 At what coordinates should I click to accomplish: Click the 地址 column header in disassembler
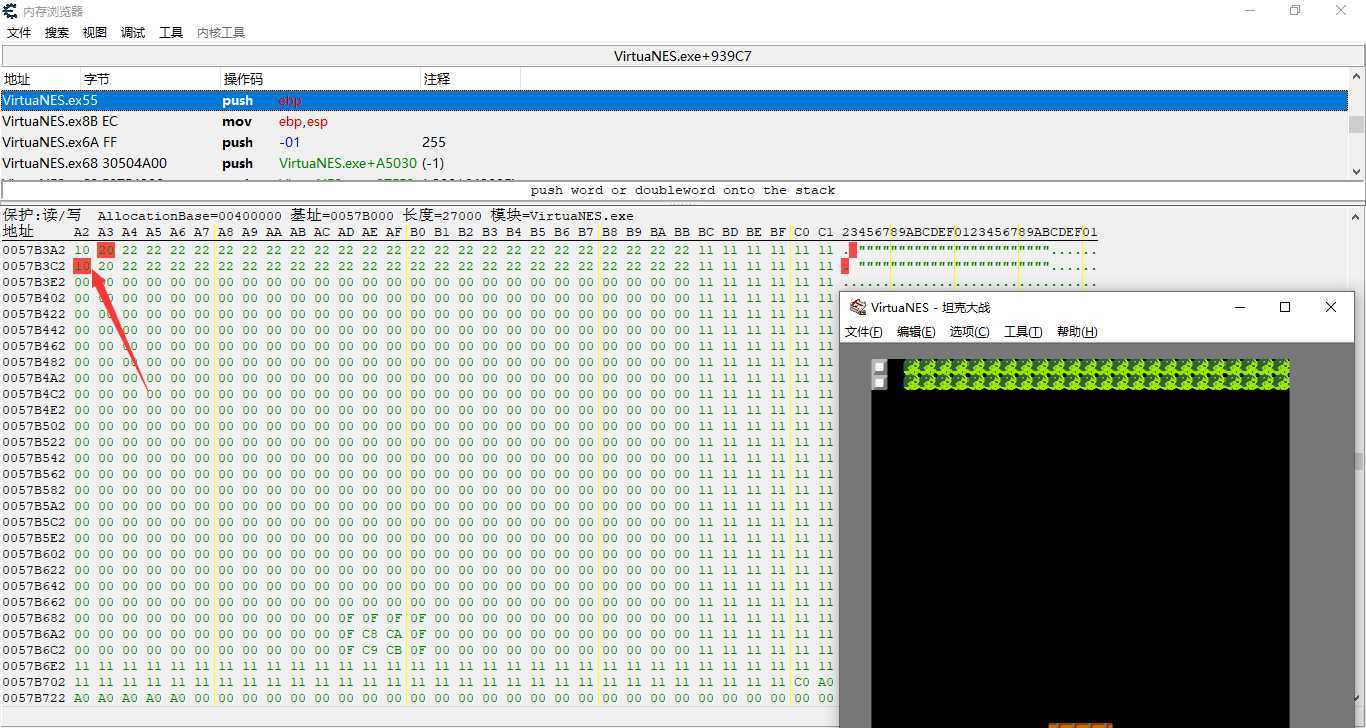(x=40, y=79)
